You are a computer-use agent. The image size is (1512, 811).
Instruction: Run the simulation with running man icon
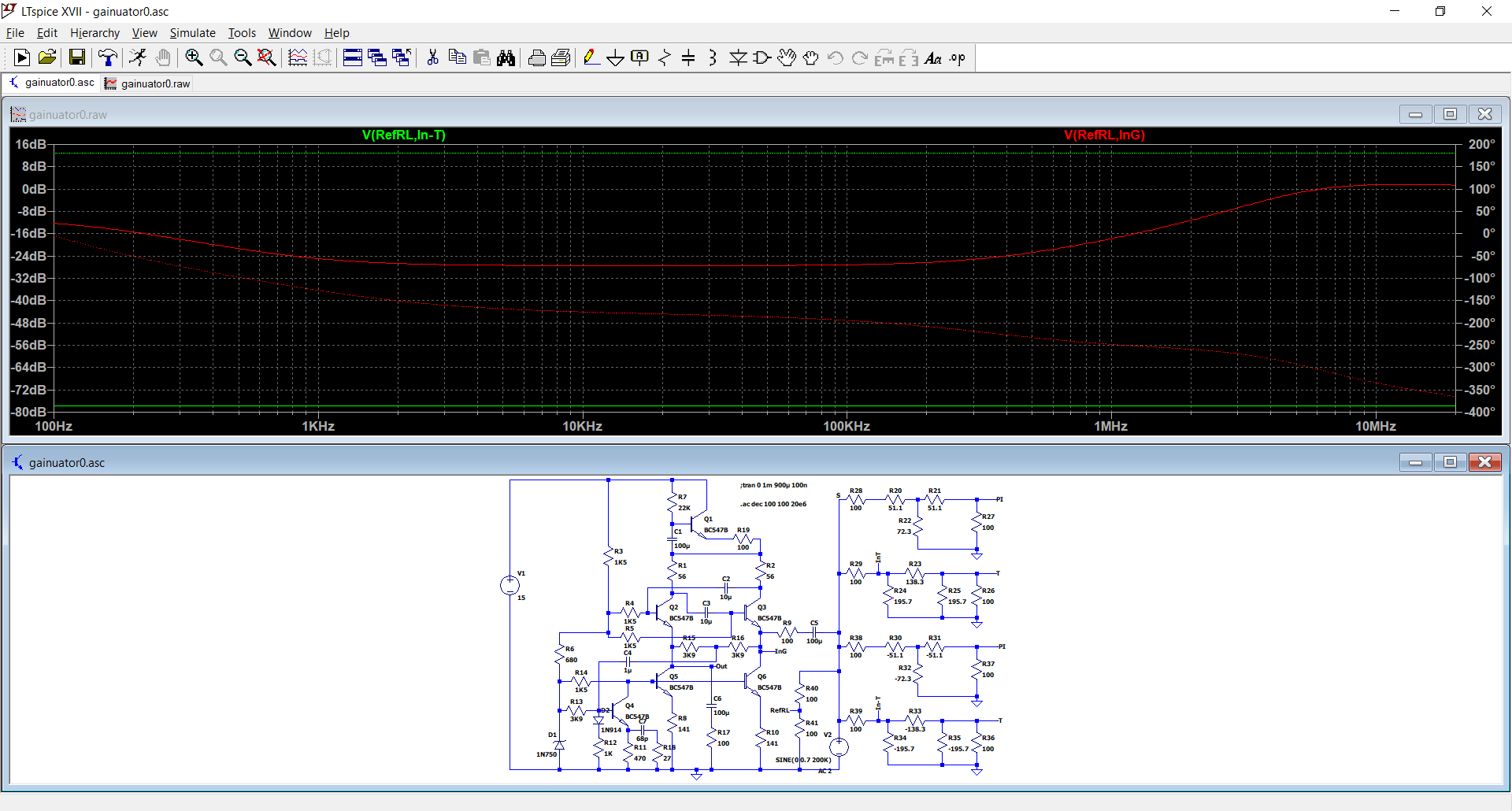coord(138,57)
